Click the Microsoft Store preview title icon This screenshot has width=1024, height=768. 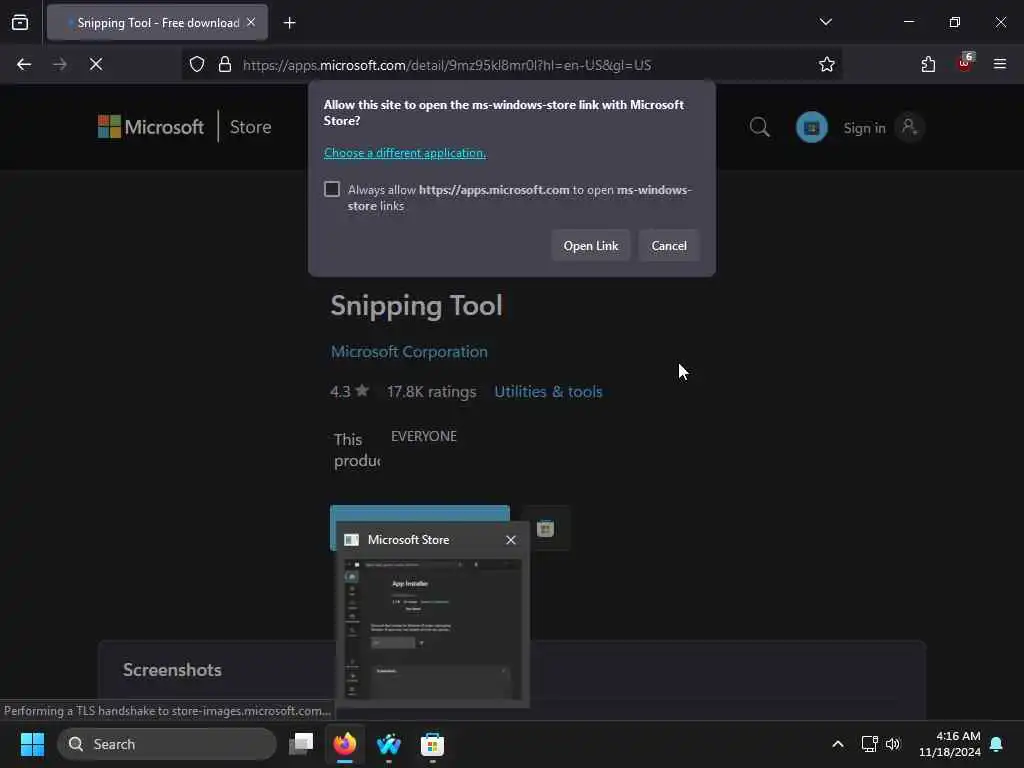point(351,539)
